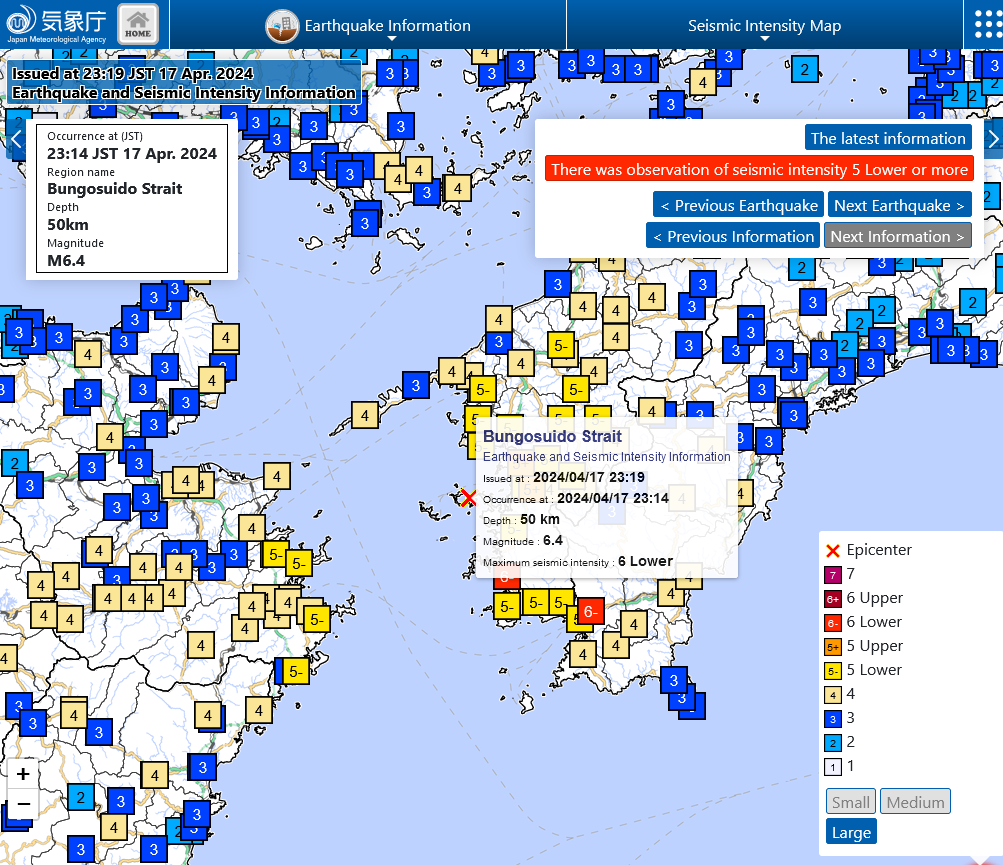Image resolution: width=1003 pixels, height=865 pixels.
Task: Click the 5 Lower legend swatch
Action: pos(832,671)
